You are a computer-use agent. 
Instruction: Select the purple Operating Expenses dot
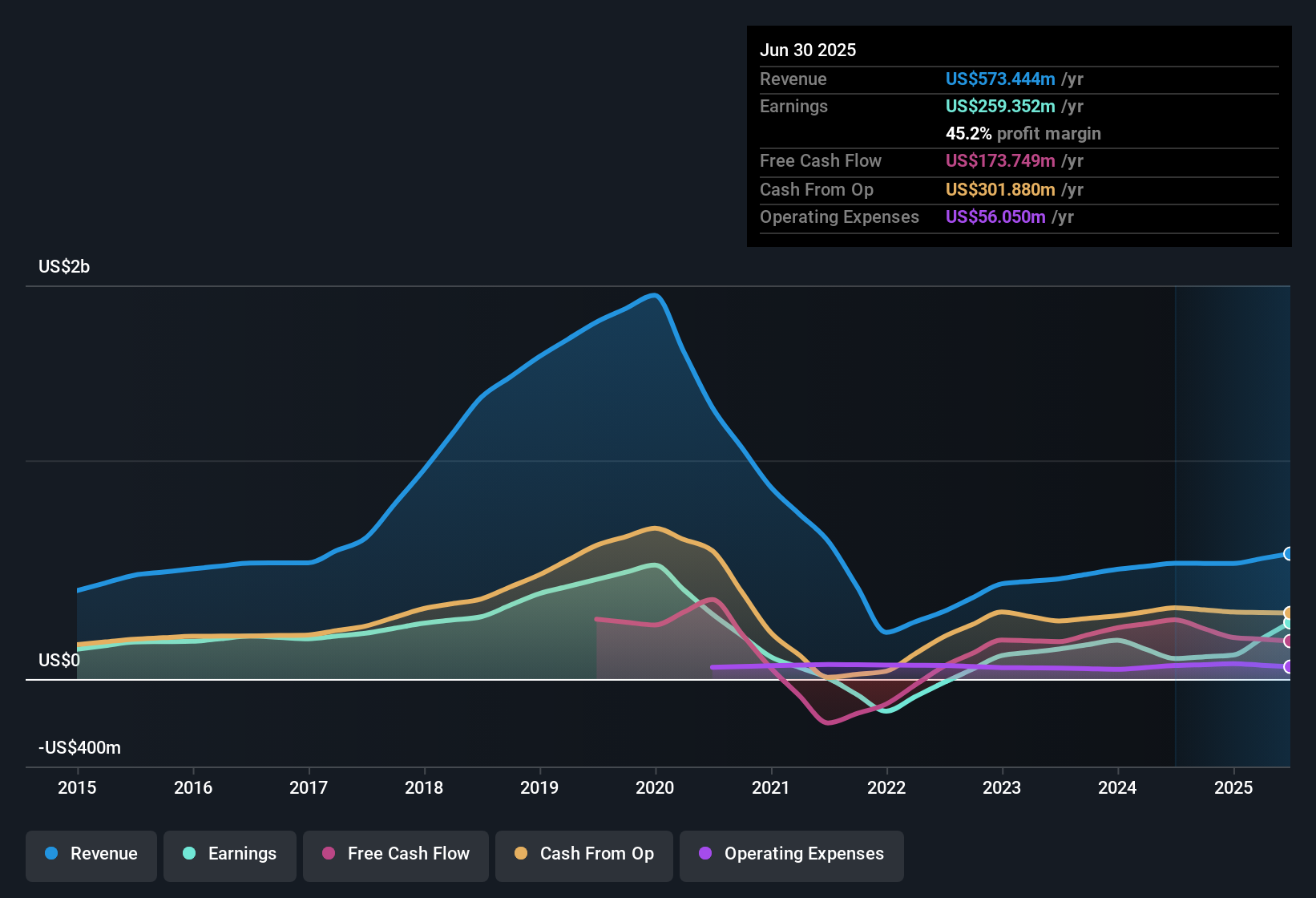[x=704, y=854]
